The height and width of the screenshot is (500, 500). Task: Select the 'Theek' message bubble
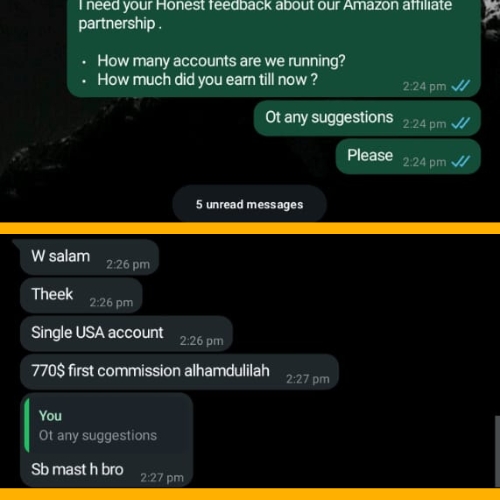coord(81,295)
